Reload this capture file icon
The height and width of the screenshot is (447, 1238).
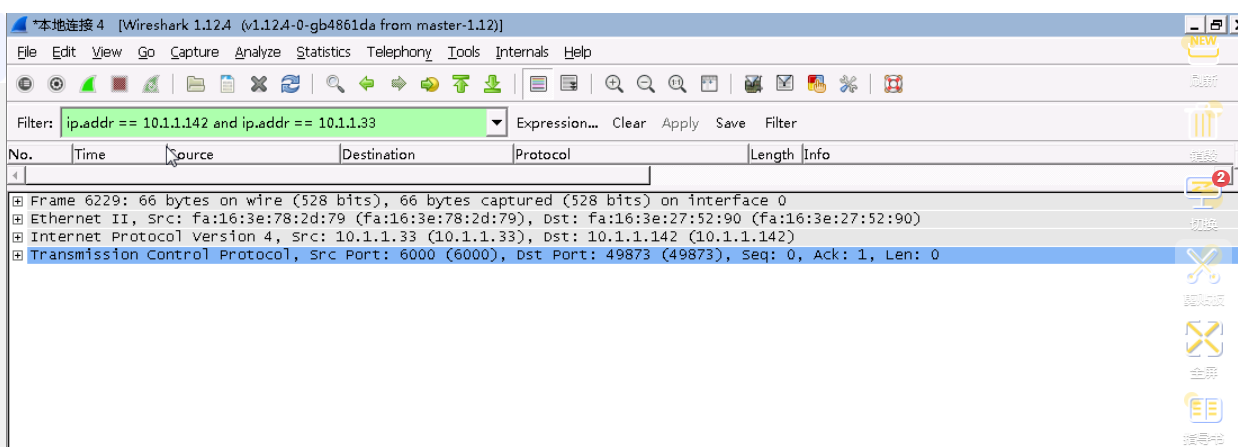click(x=290, y=85)
